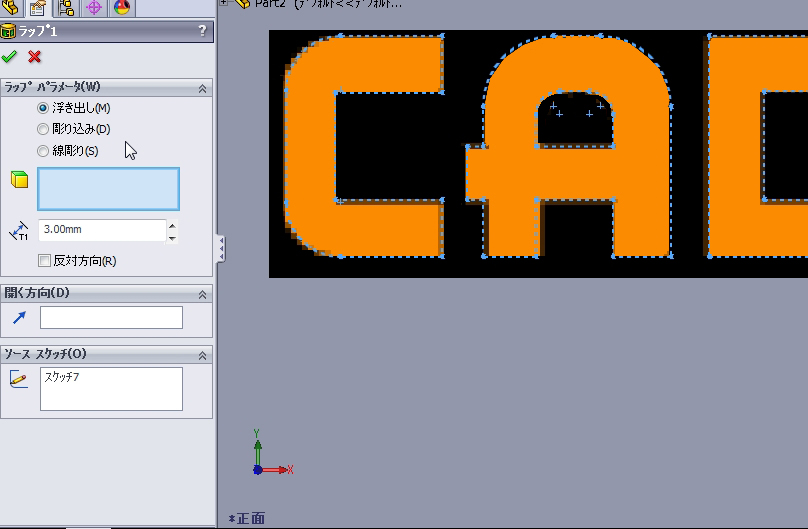
Task: Open the DimXpertManager tab
Action: click(94, 8)
